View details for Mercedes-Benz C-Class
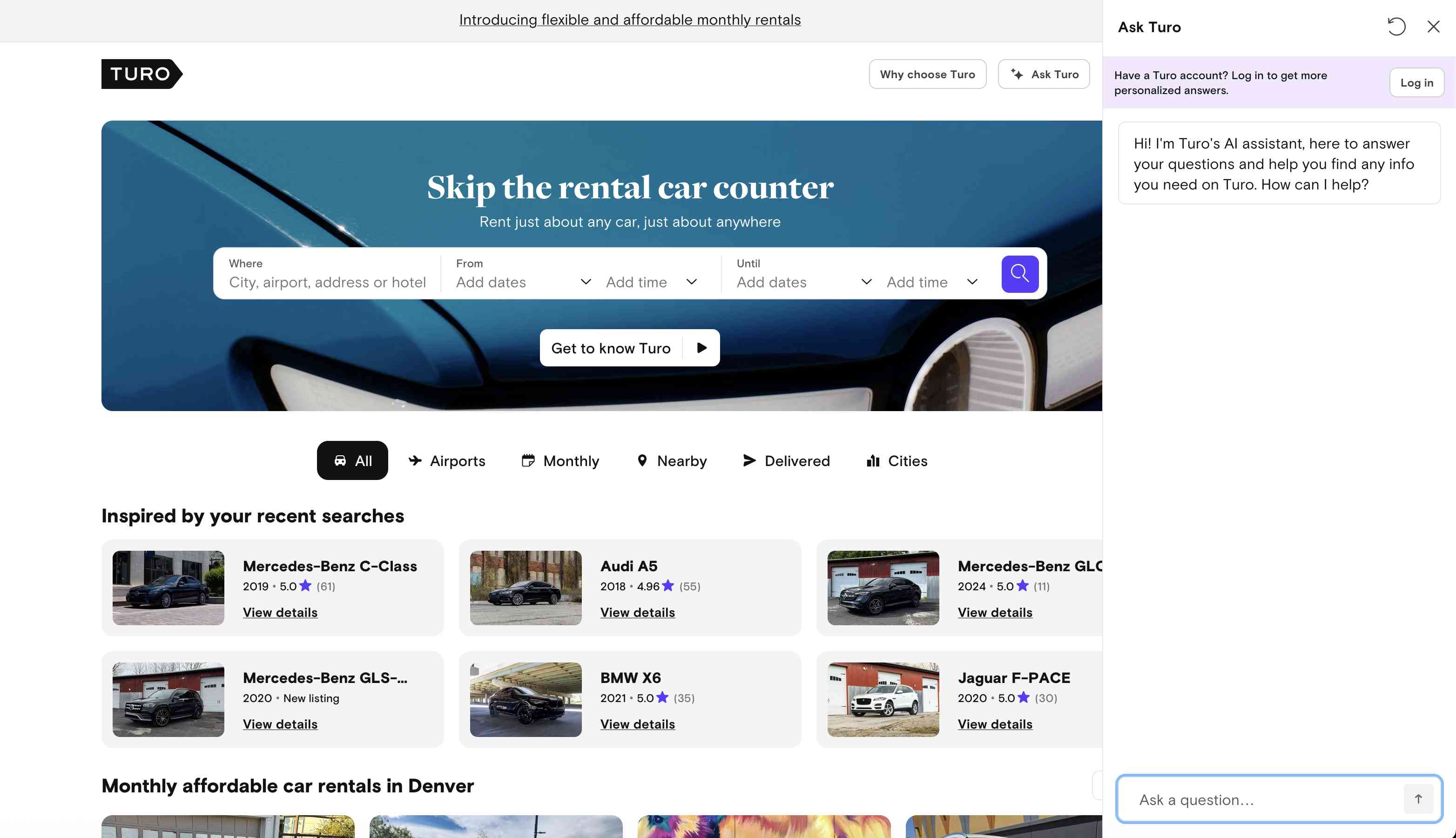 coord(280,612)
